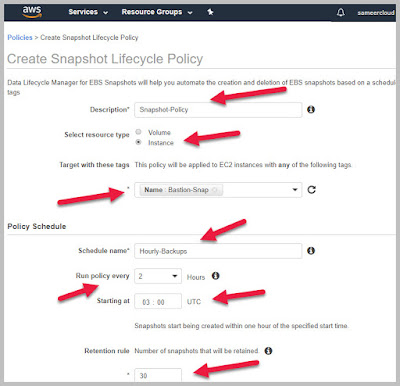
Task: Open the Services chevron arrow
Action: 105,13
